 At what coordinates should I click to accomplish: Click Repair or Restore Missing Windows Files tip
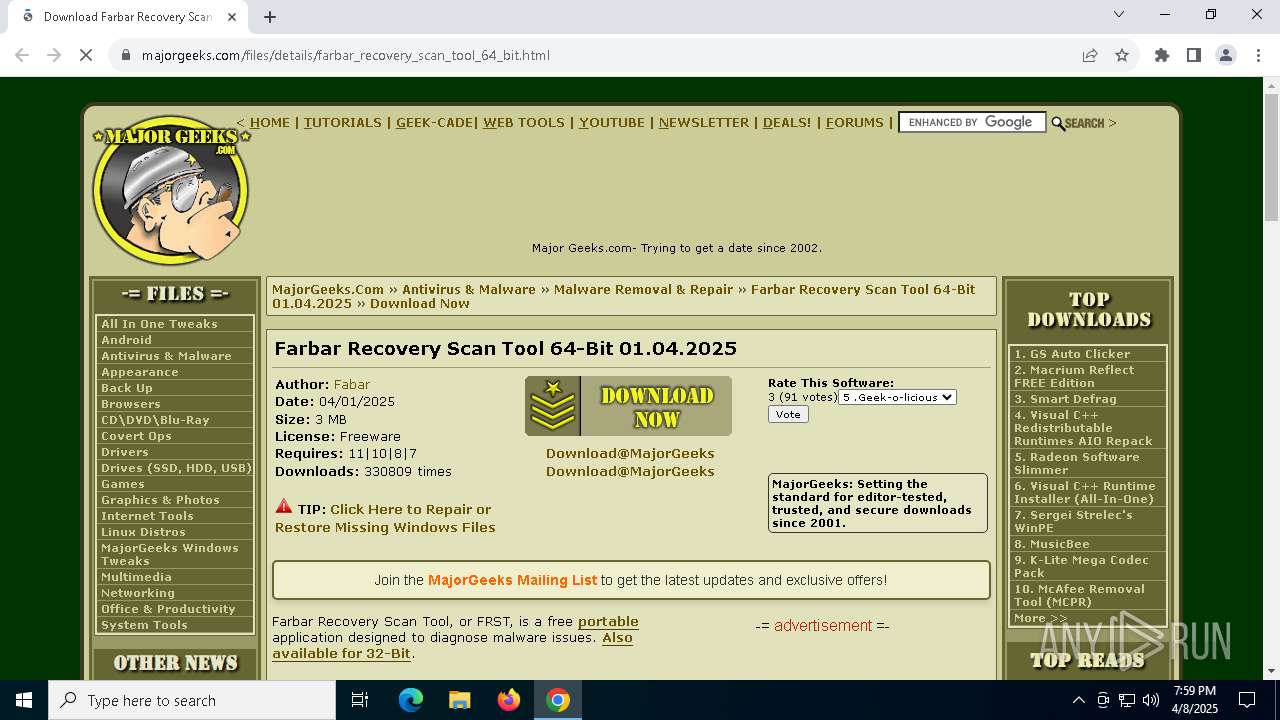385,518
